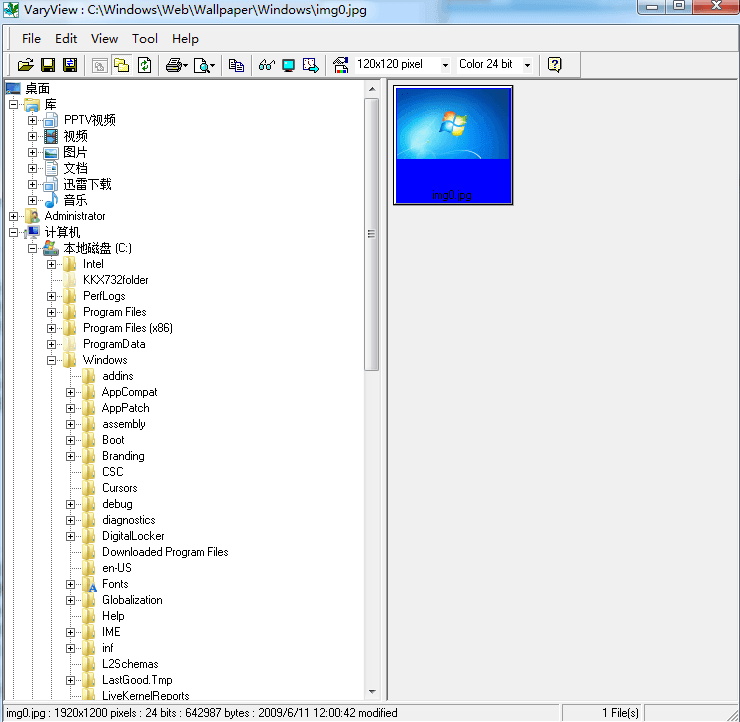Screen dimensions: 740x722
Task: Click the Open file toolbar icon
Action: tap(26, 65)
